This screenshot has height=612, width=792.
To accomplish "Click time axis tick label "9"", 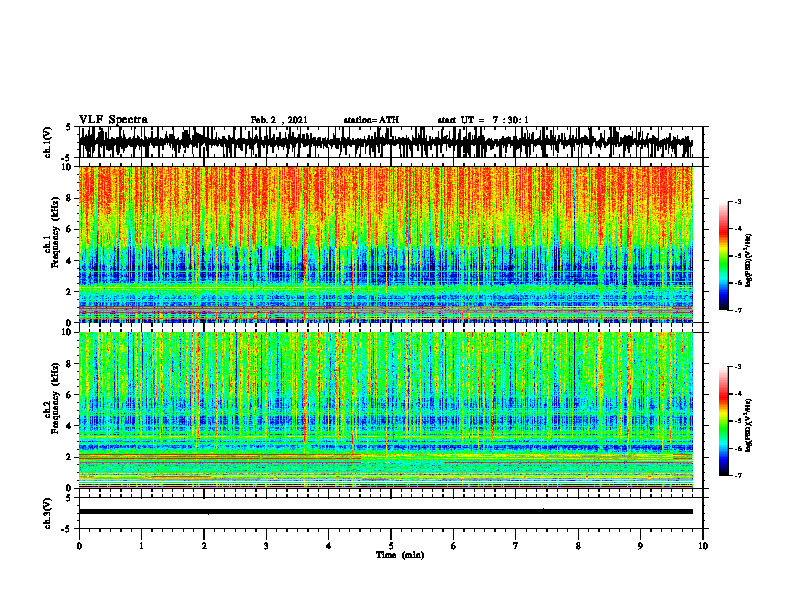I will tap(640, 546).
